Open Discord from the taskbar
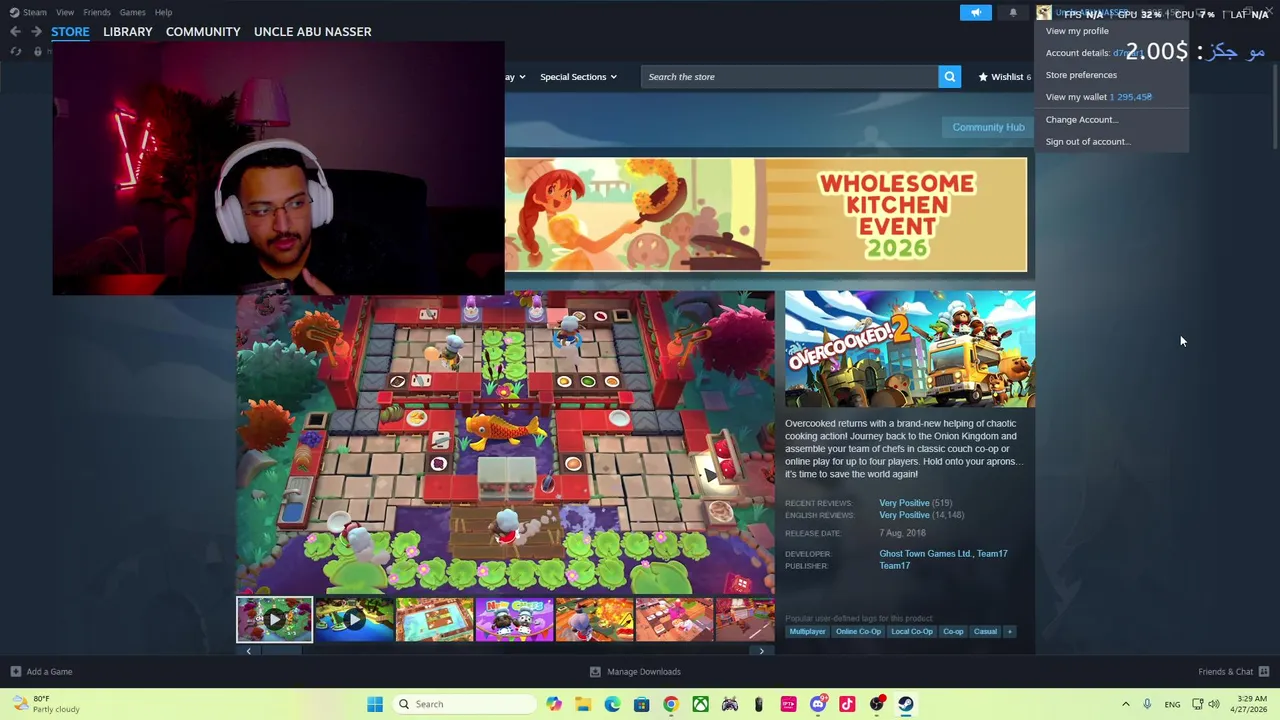 [x=818, y=704]
